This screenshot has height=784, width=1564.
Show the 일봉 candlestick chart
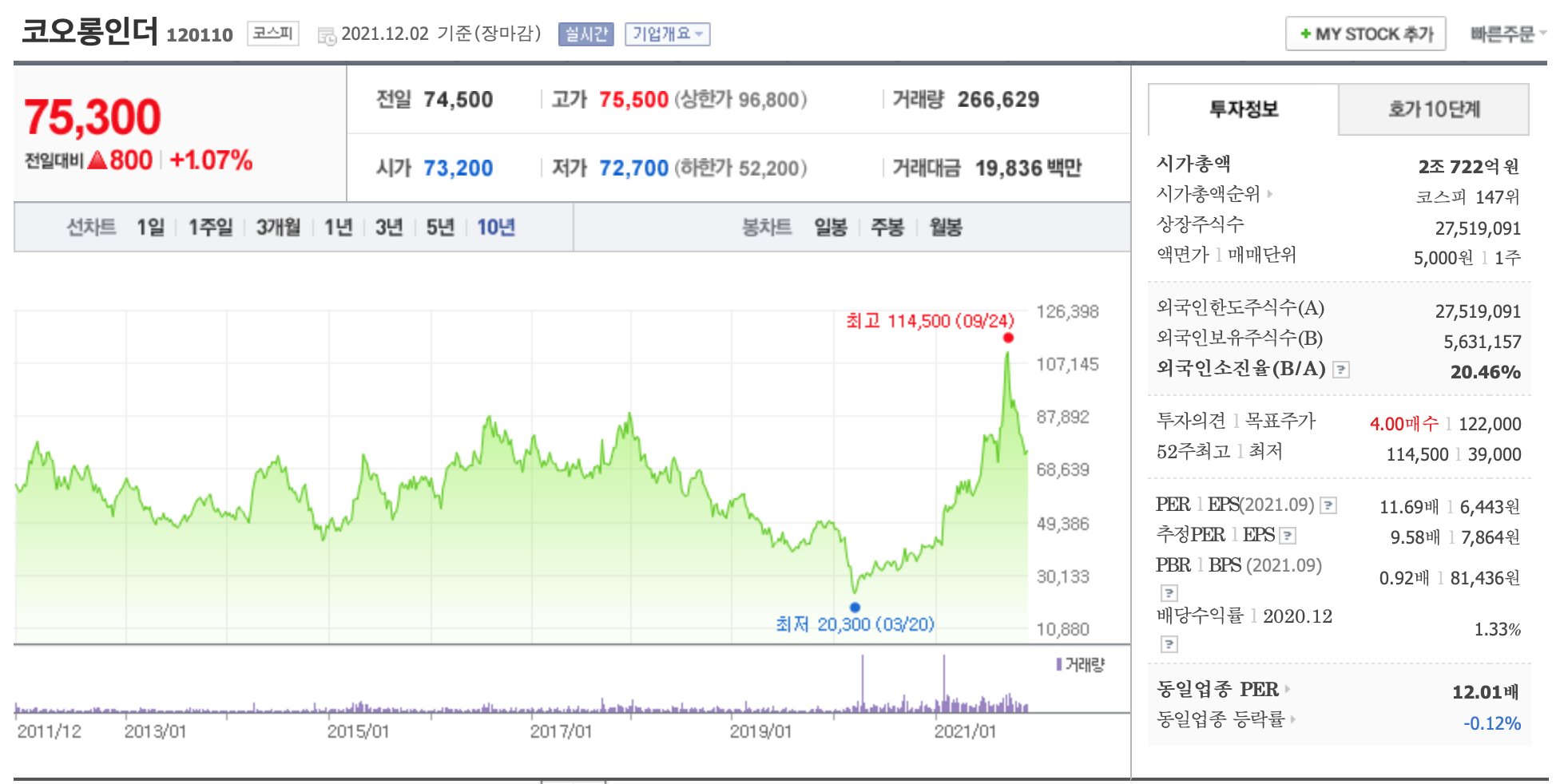831,228
